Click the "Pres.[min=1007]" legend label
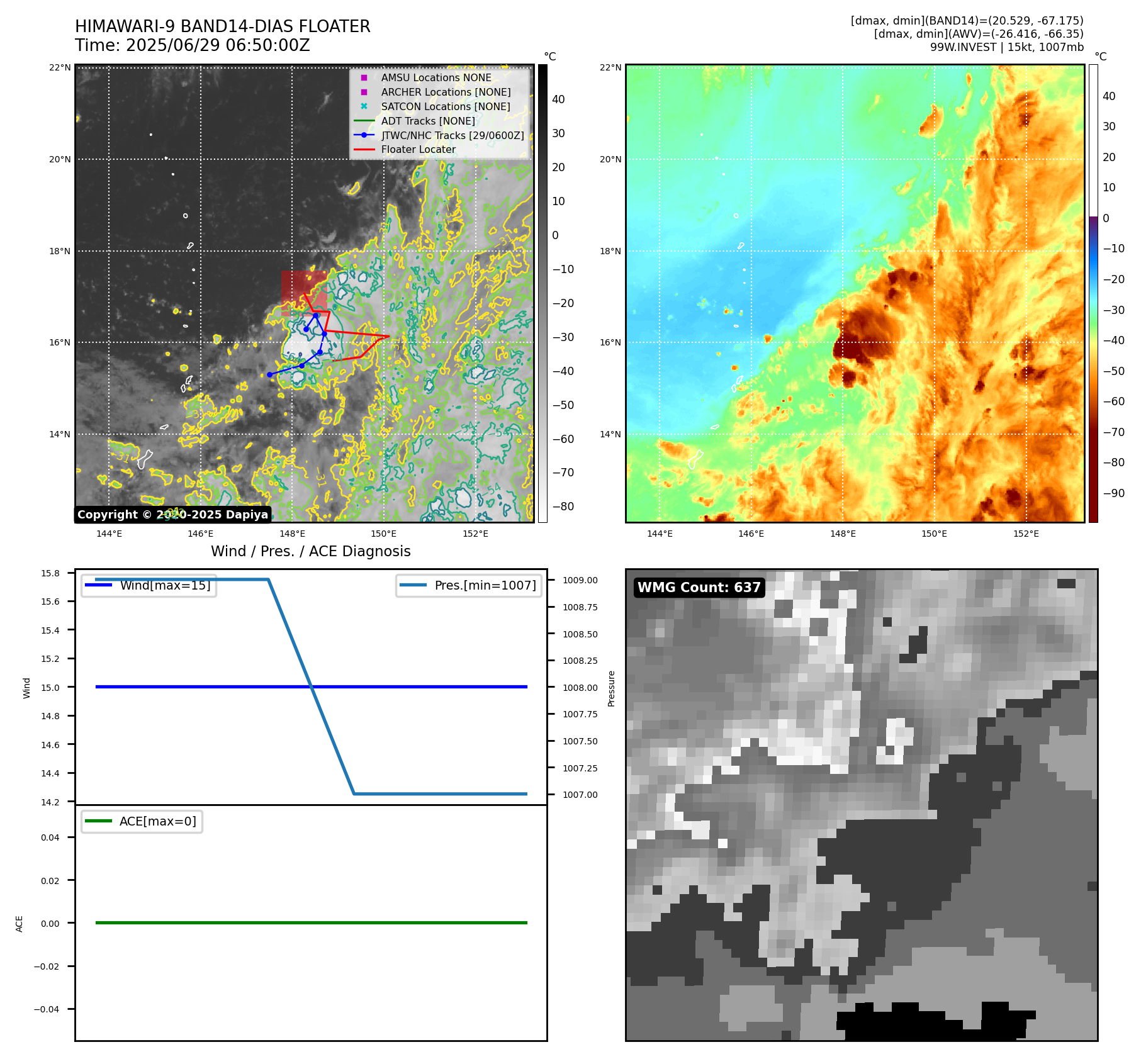 tap(485, 585)
